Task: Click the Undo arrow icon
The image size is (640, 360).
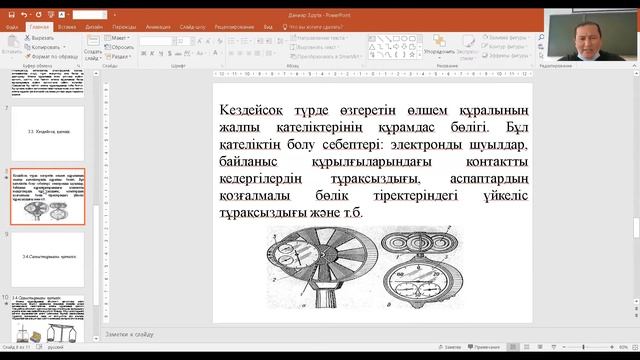Action: (24, 15)
